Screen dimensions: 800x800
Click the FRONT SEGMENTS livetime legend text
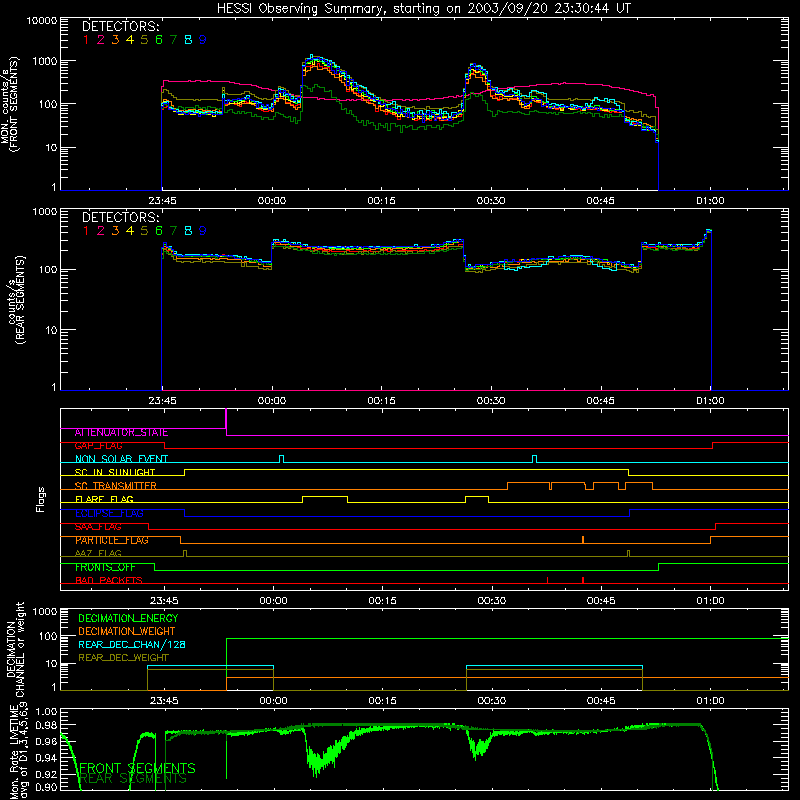[x=137, y=768]
